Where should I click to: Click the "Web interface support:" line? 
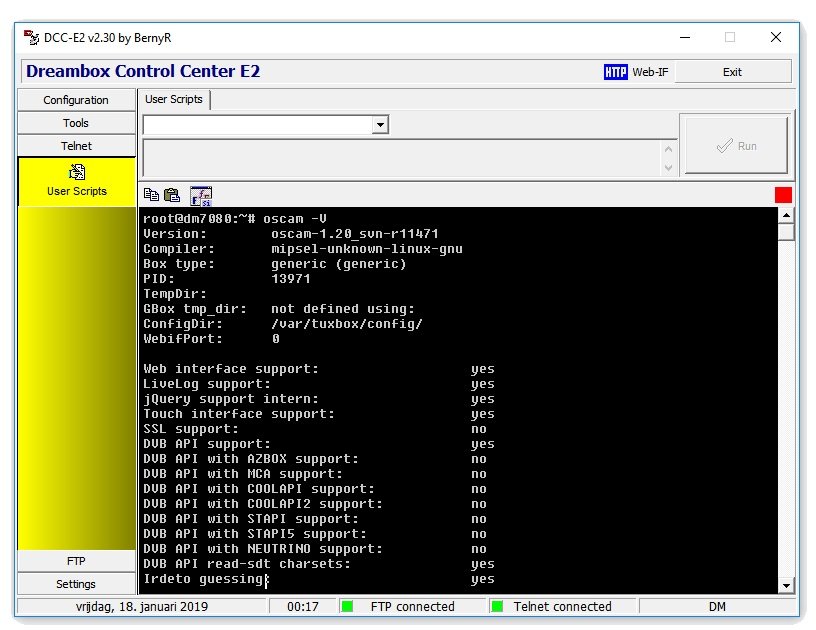[x=231, y=369]
